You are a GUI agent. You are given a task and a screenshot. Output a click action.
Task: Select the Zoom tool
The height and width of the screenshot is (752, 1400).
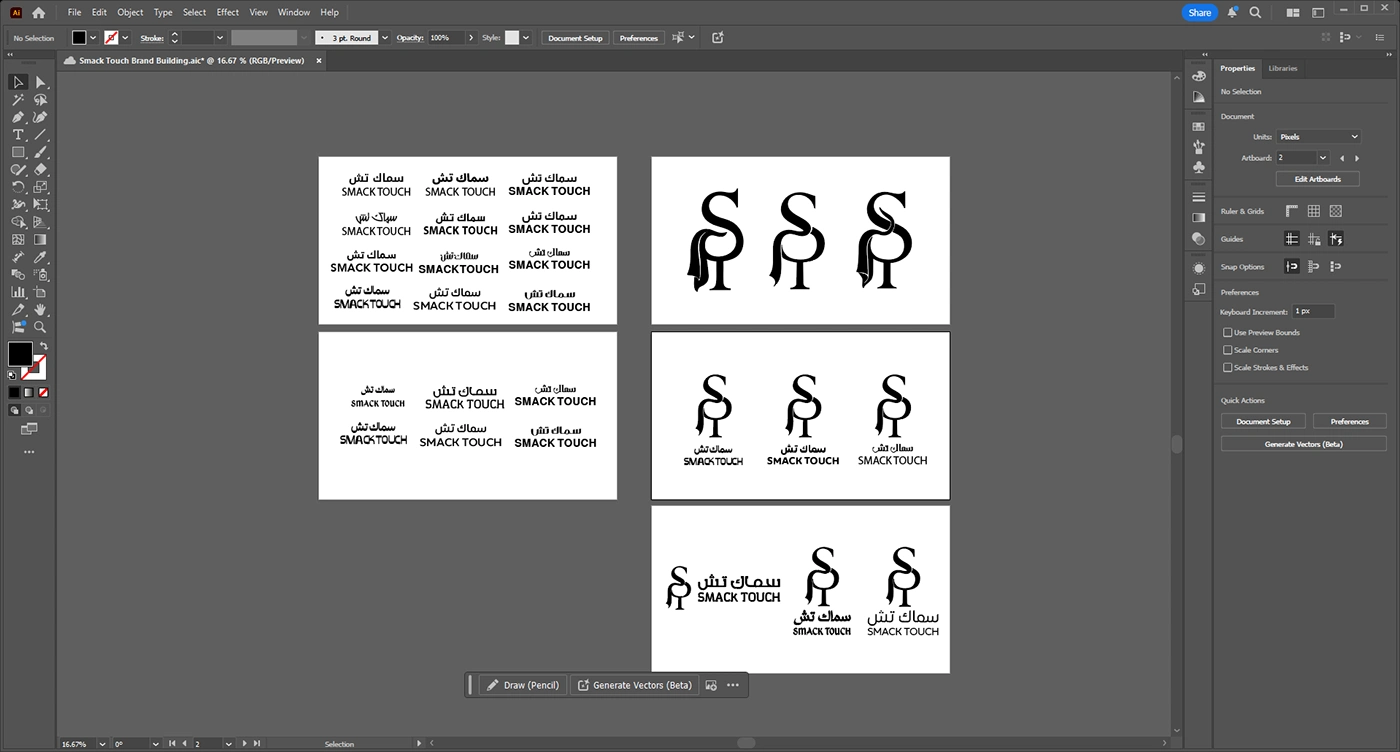(x=40, y=327)
